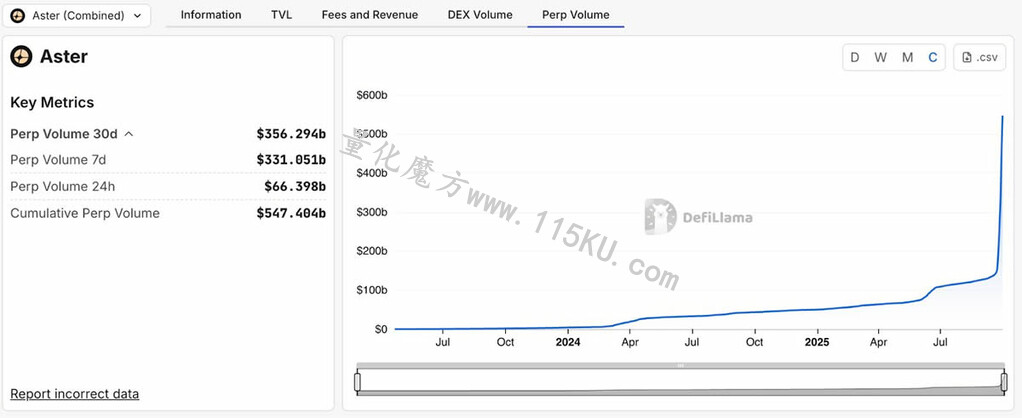
Task: Click the $0 y-axis label
Action: 380,329
